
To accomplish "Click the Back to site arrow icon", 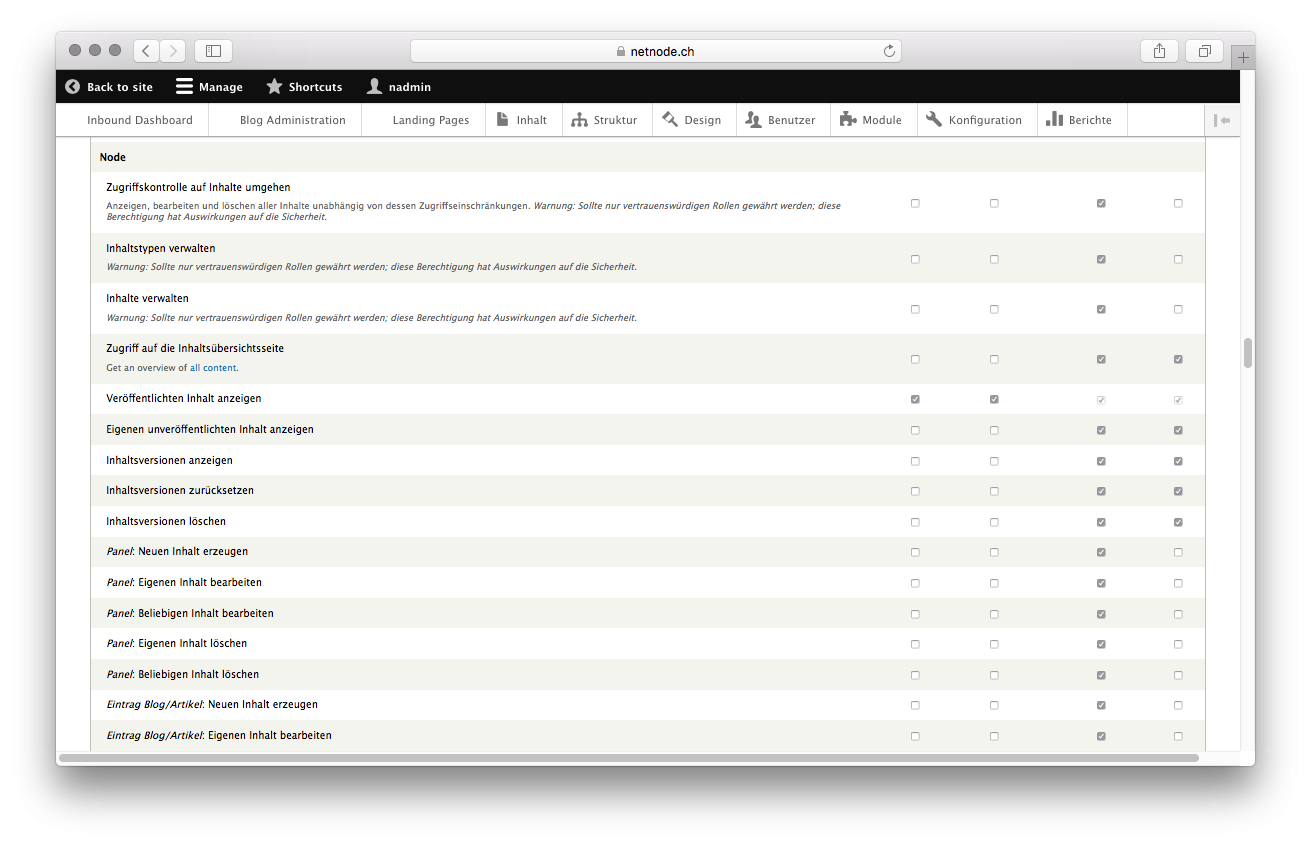I will click(72, 87).
